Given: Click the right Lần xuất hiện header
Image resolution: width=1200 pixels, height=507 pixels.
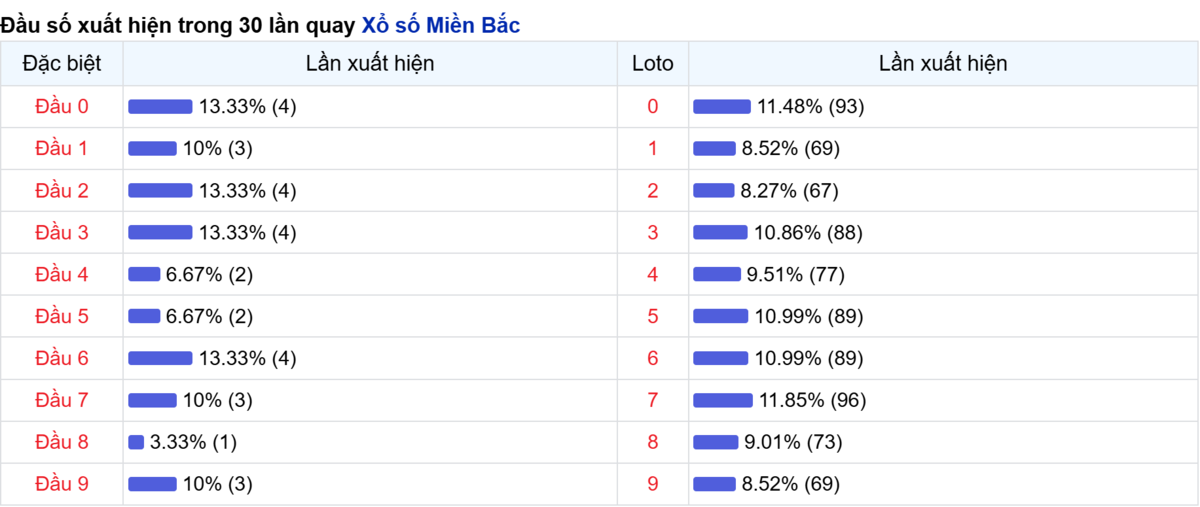Looking at the screenshot, I should (943, 63).
